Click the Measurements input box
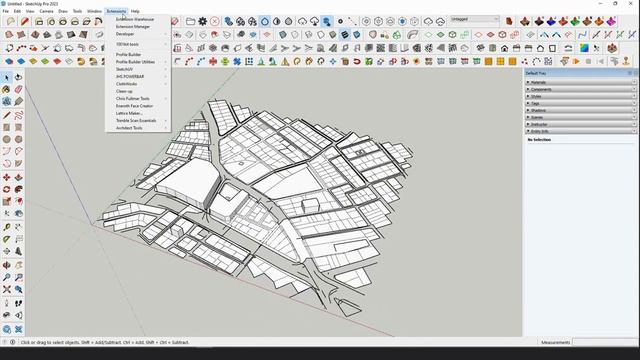 604,342
